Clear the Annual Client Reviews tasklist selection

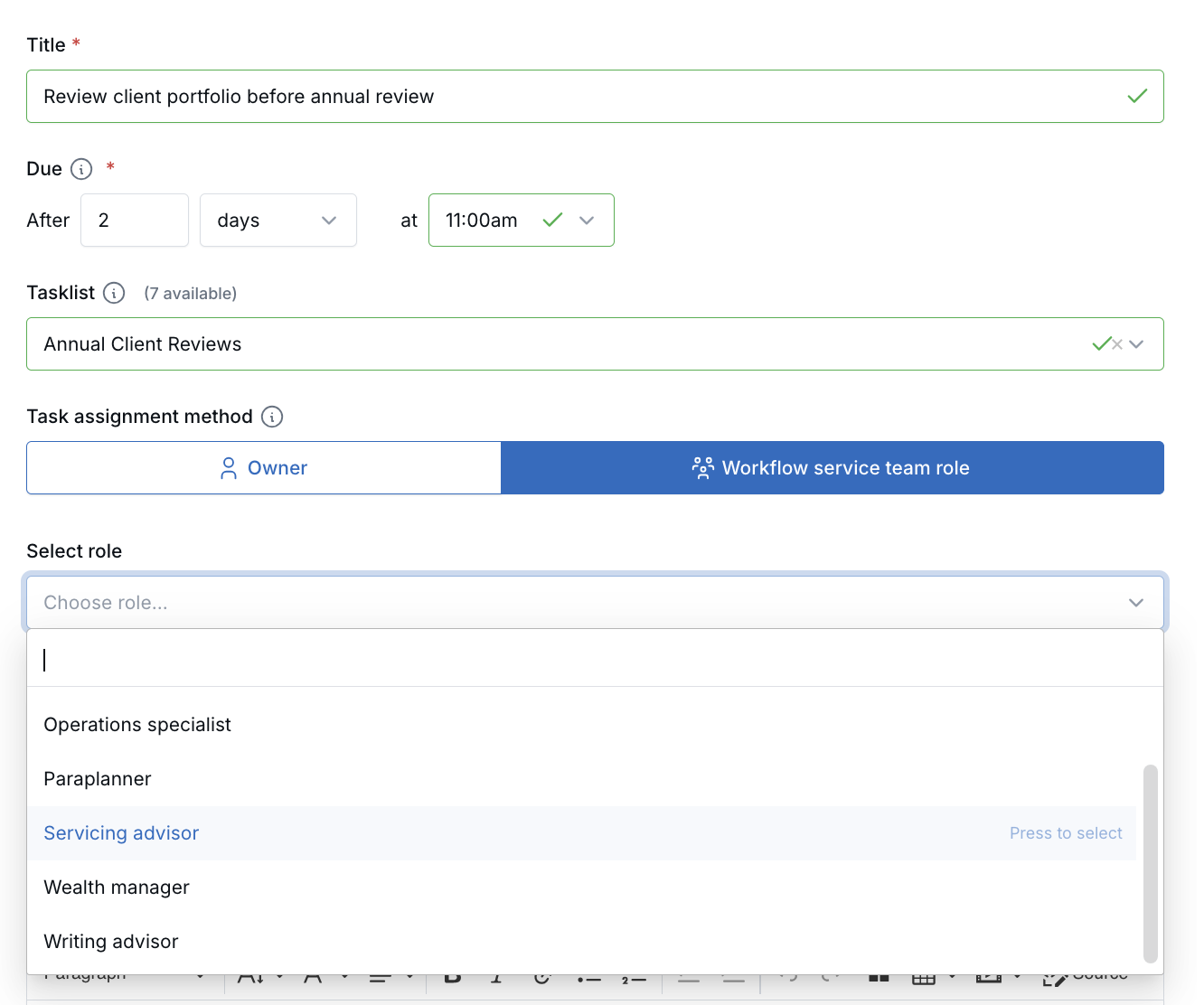click(1118, 343)
